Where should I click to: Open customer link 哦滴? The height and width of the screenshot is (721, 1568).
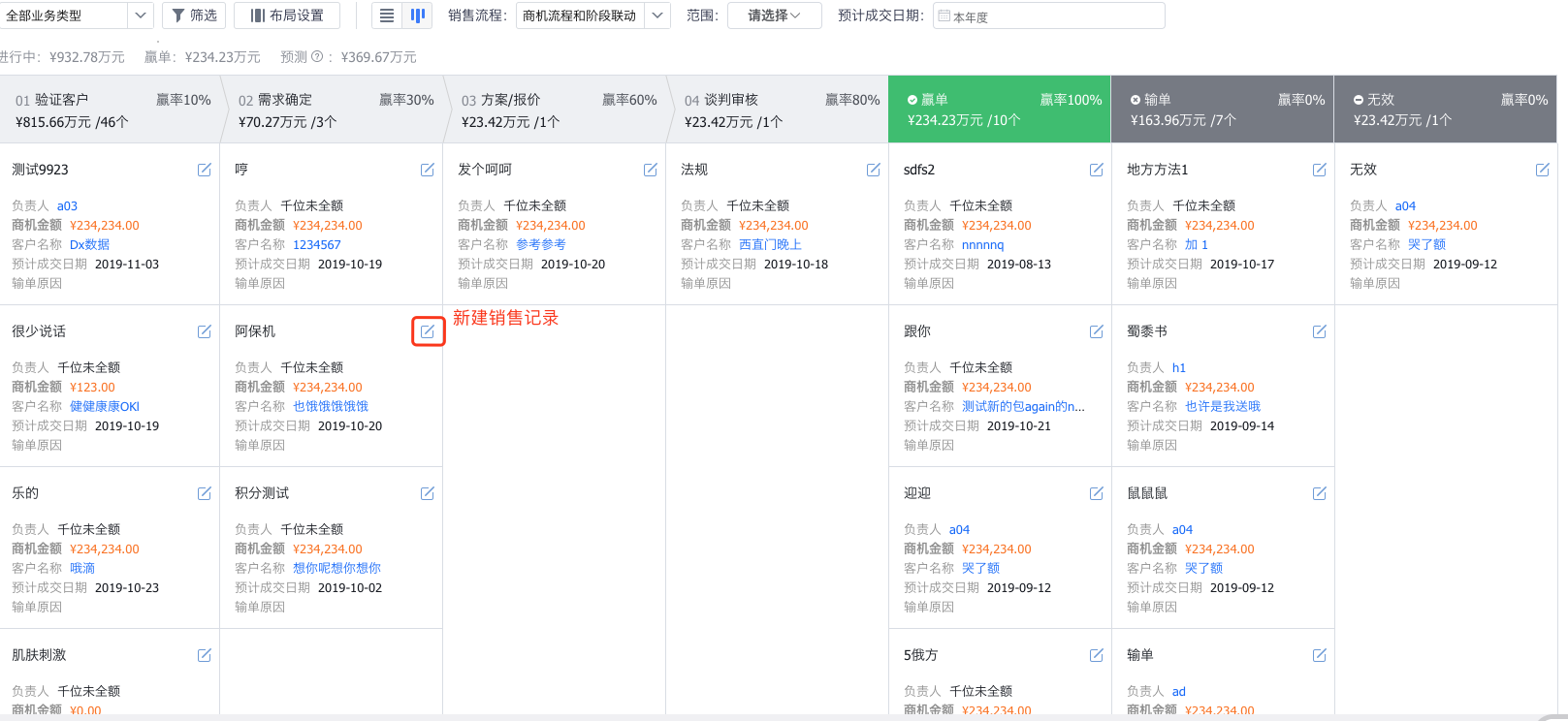(82, 569)
